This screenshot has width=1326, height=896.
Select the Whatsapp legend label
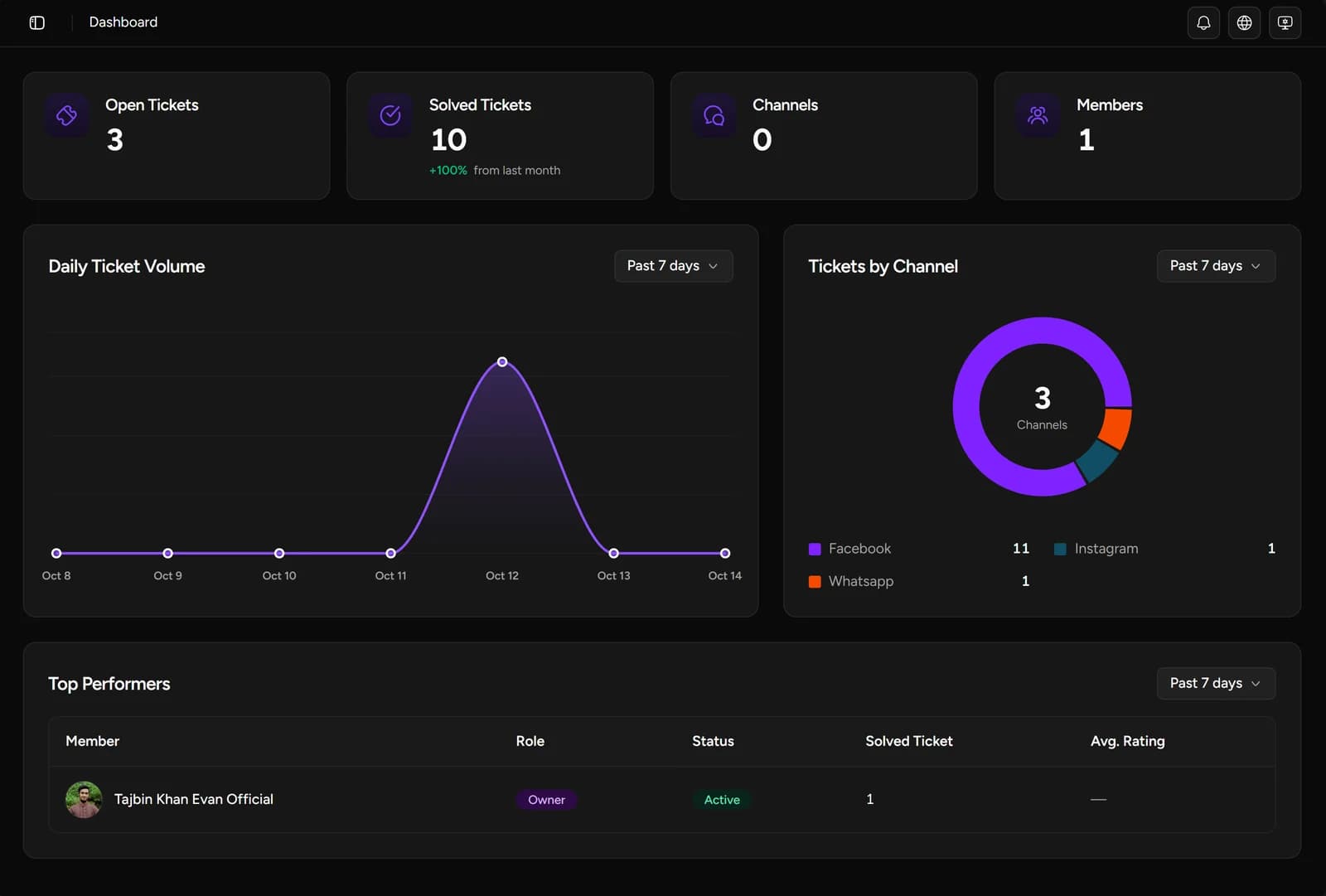click(x=861, y=582)
